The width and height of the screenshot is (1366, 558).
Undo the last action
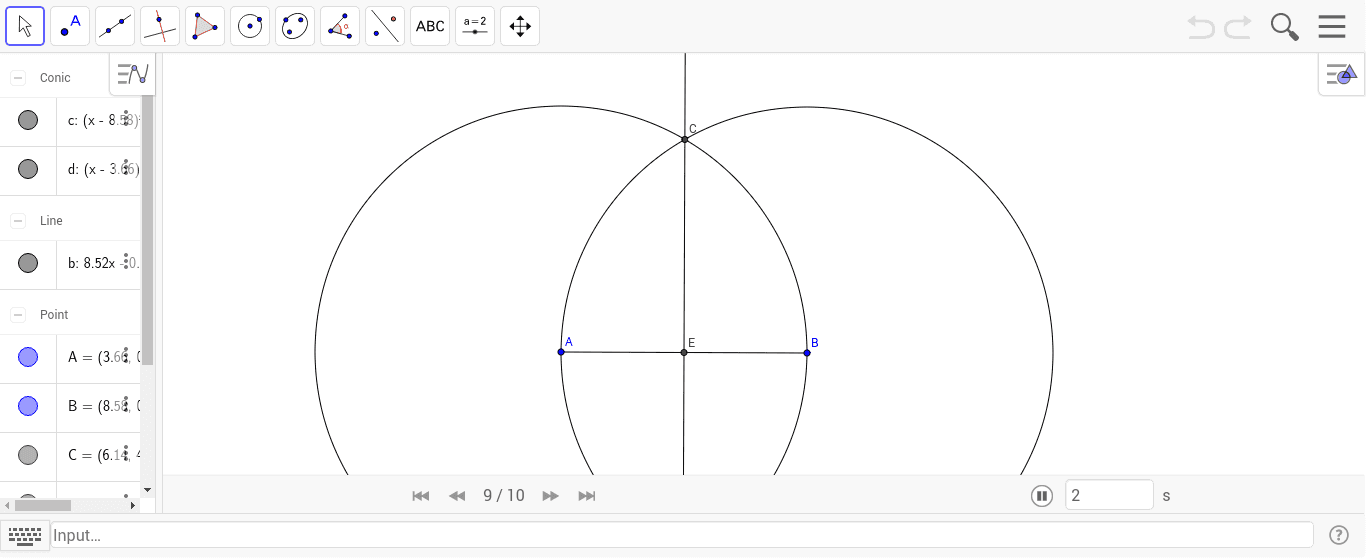pyautogui.click(x=1201, y=27)
